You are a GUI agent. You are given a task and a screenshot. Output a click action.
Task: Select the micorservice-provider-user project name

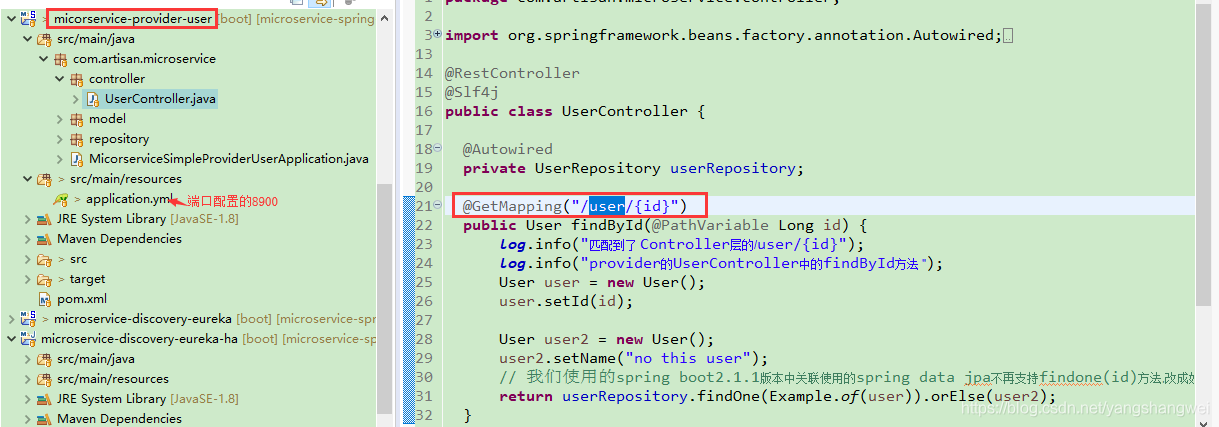click(x=133, y=19)
